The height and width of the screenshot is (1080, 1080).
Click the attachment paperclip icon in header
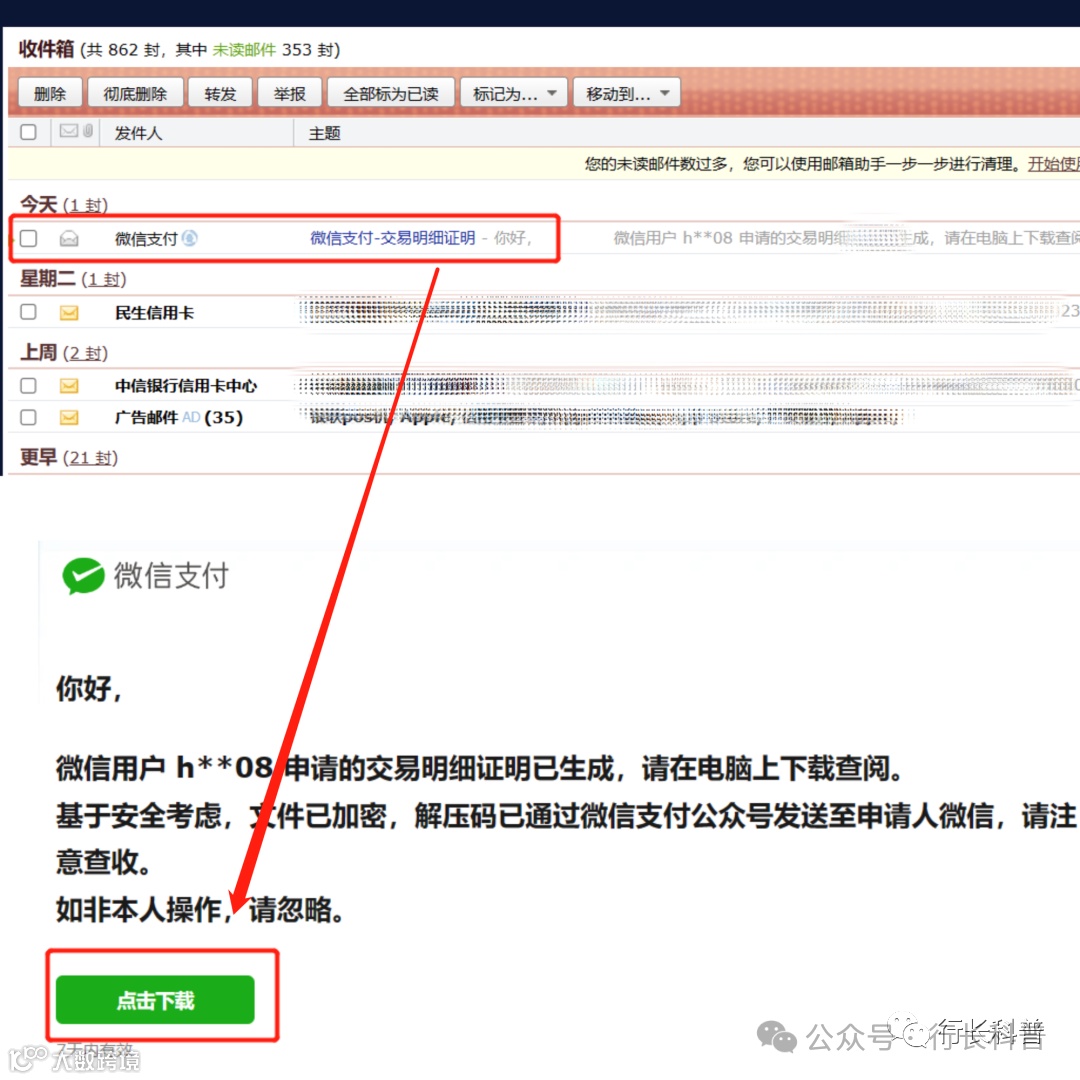(88, 131)
